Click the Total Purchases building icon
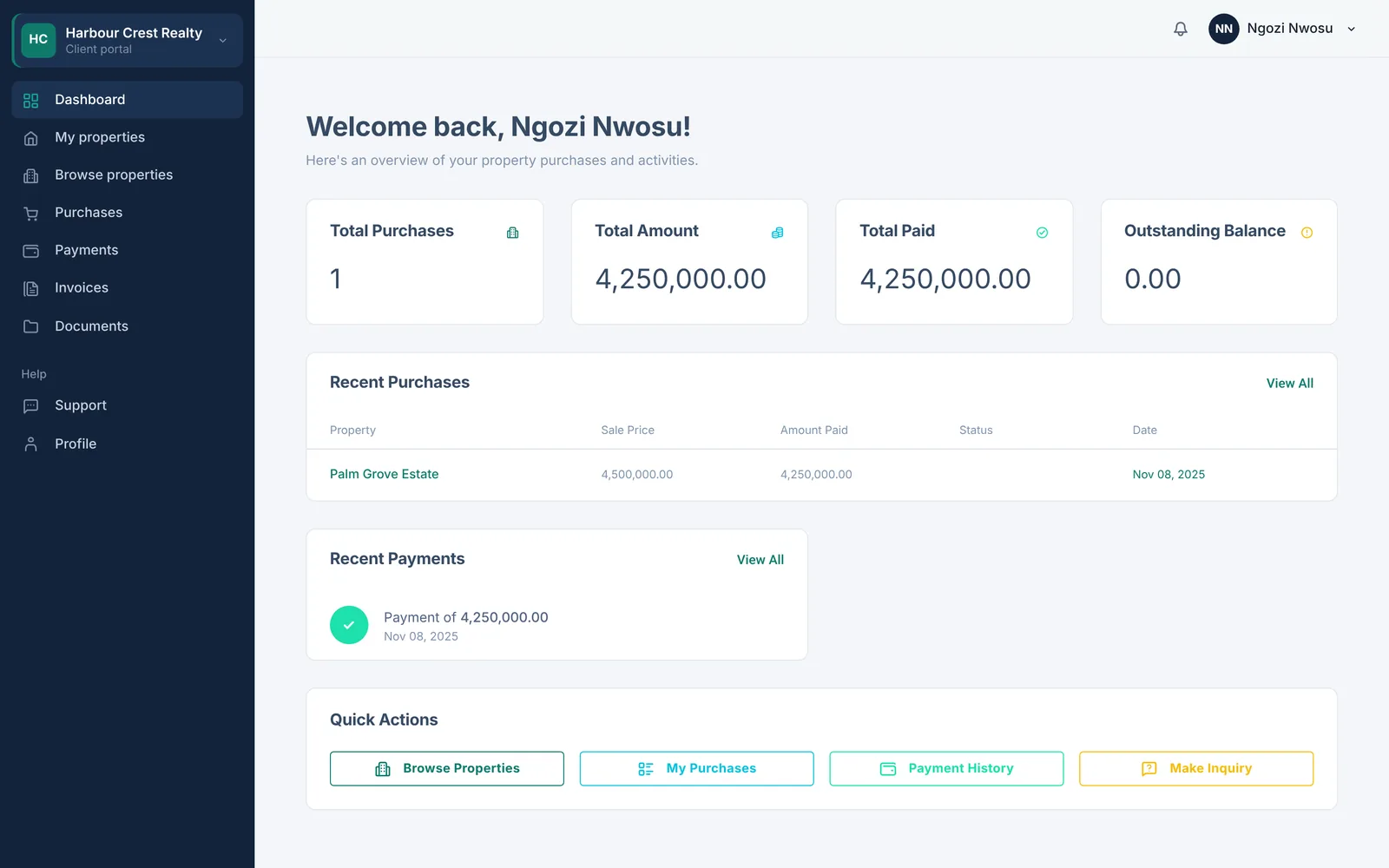The height and width of the screenshot is (868, 1389). coord(513,233)
